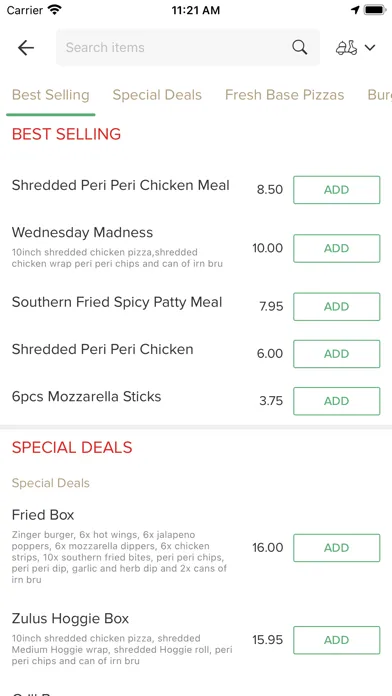Select the Best Selling tab

tap(51, 95)
